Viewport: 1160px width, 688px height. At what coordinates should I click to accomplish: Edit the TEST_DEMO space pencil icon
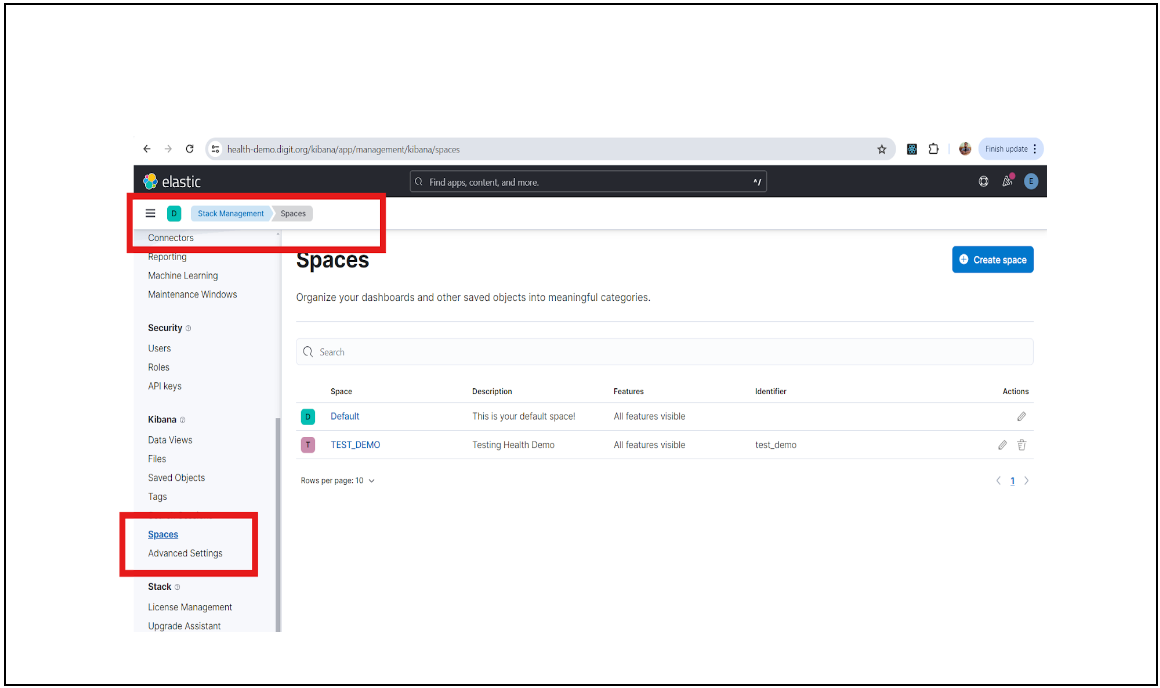pos(1002,445)
